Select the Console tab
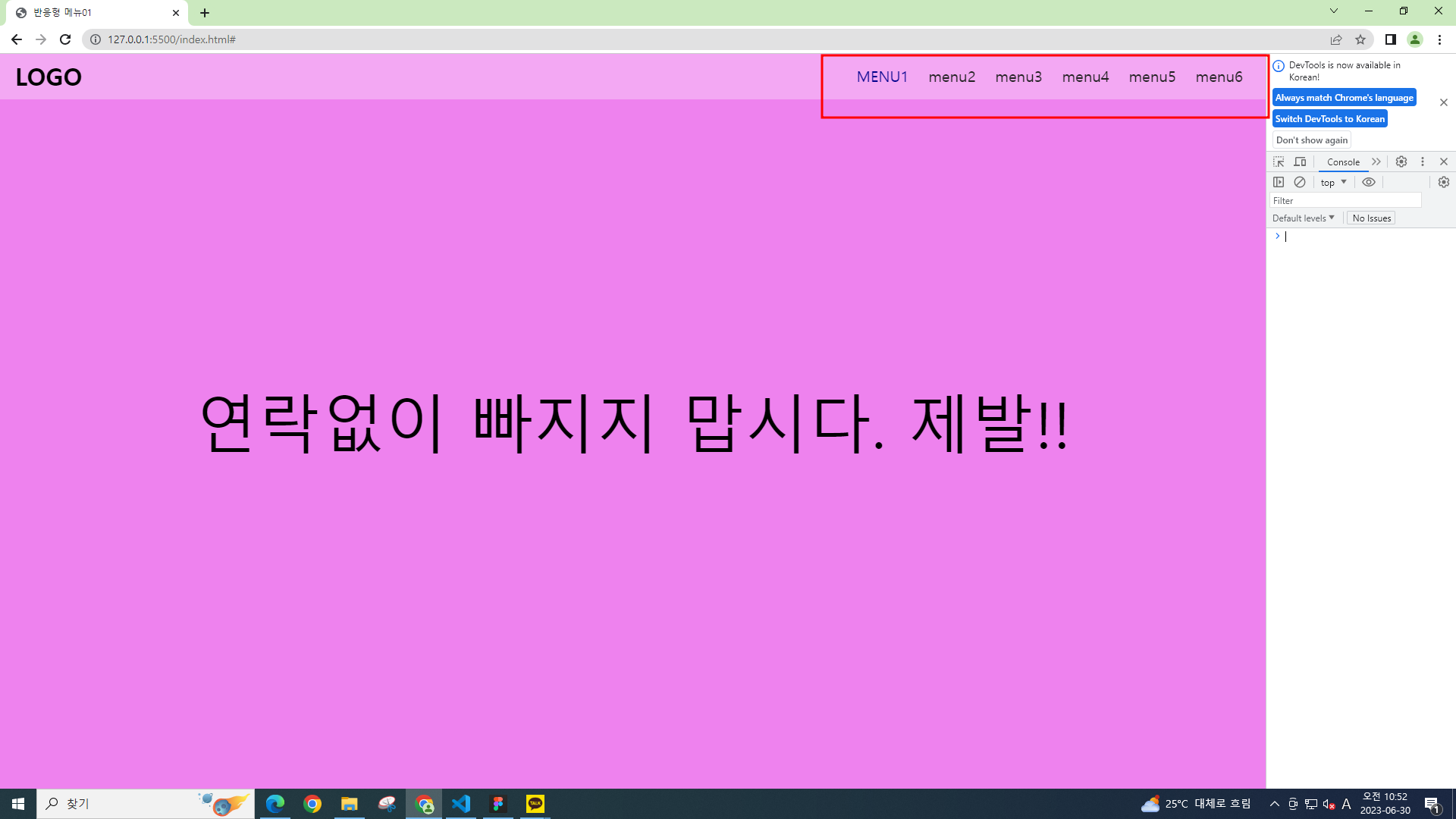This screenshot has height=819, width=1456. click(x=1343, y=162)
